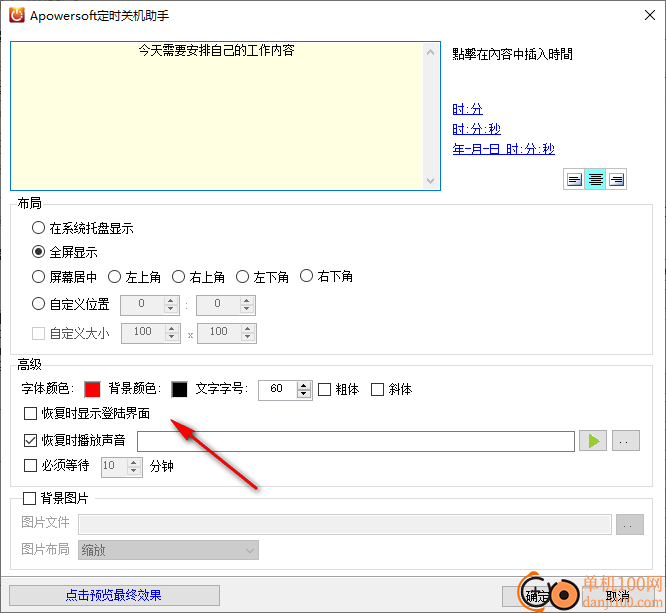Decrease 文字字号 font size value
Viewport: 666px width, 613px height.
point(303,394)
